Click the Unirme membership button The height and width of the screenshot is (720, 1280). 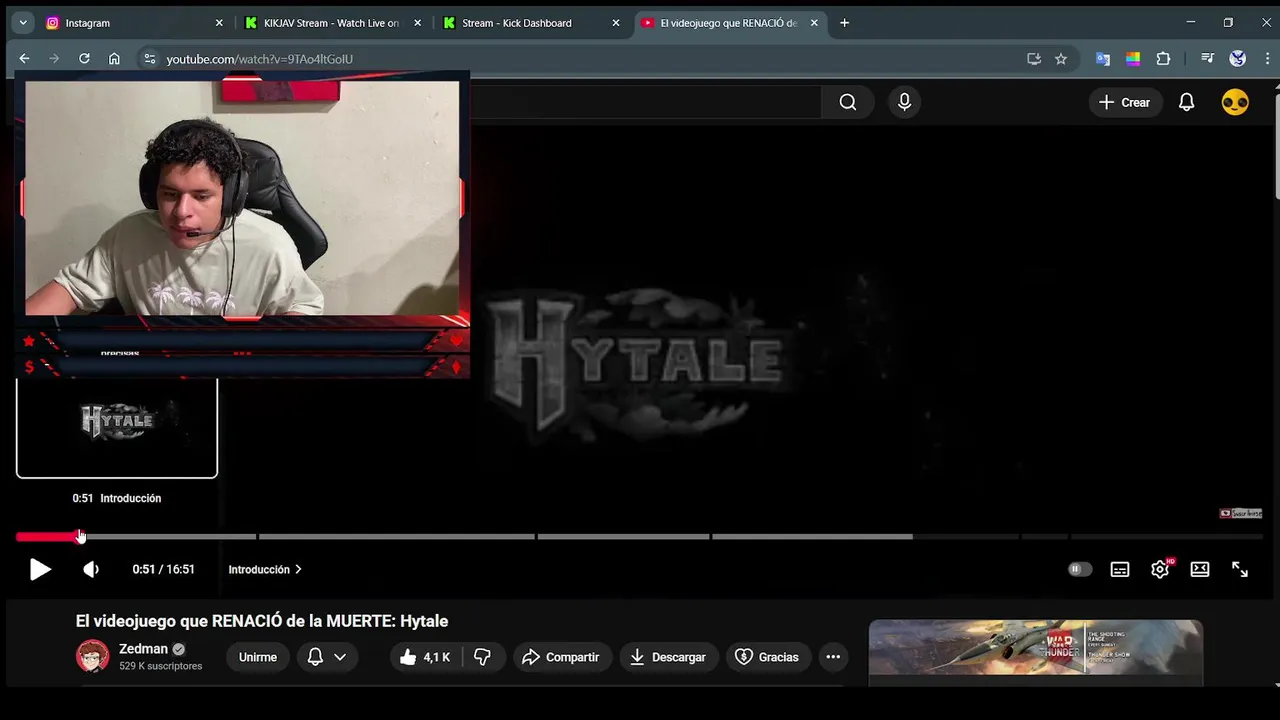coord(258,657)
